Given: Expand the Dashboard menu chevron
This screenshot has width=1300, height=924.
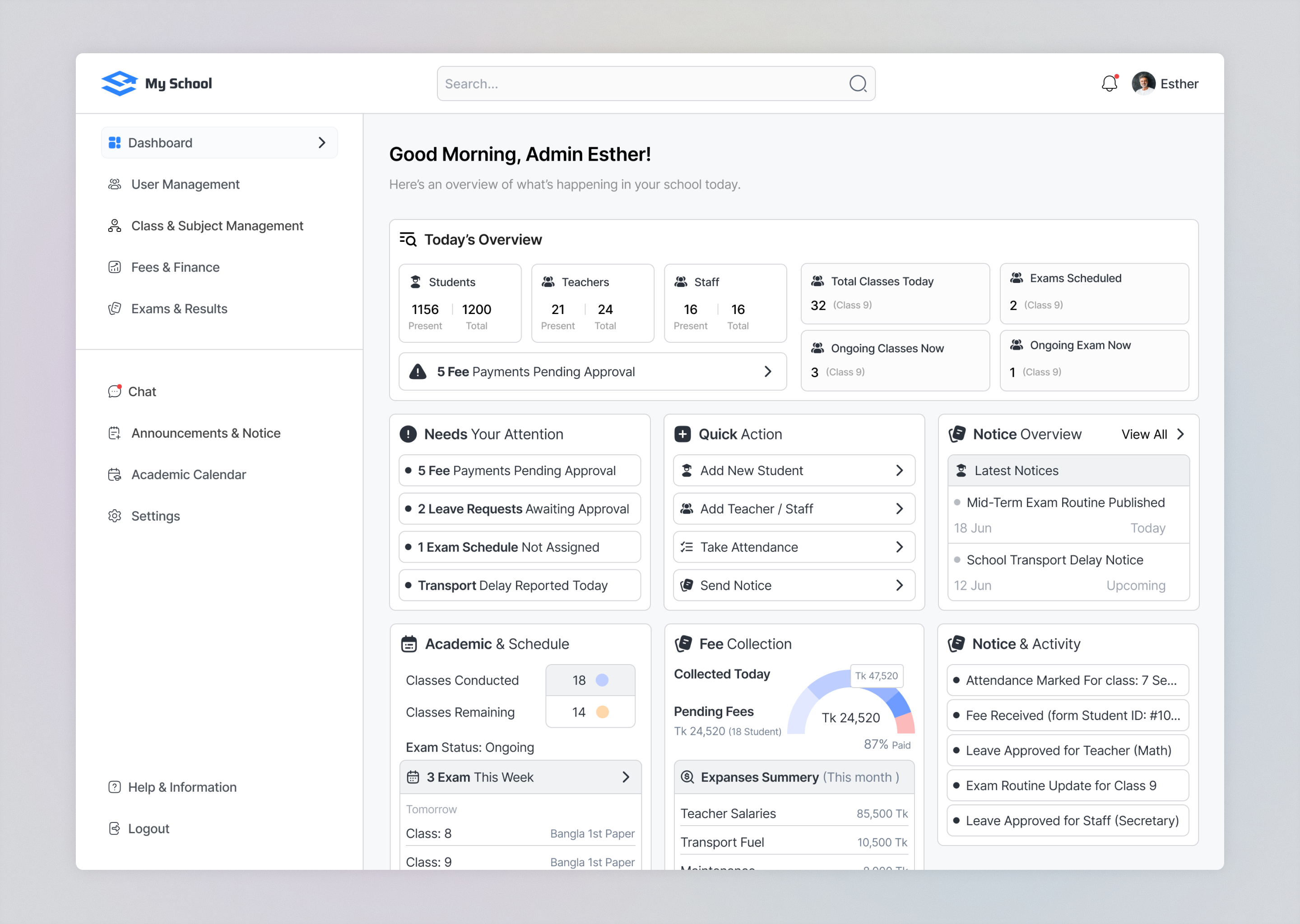Looking at the screenshot, I should point(322,143).
